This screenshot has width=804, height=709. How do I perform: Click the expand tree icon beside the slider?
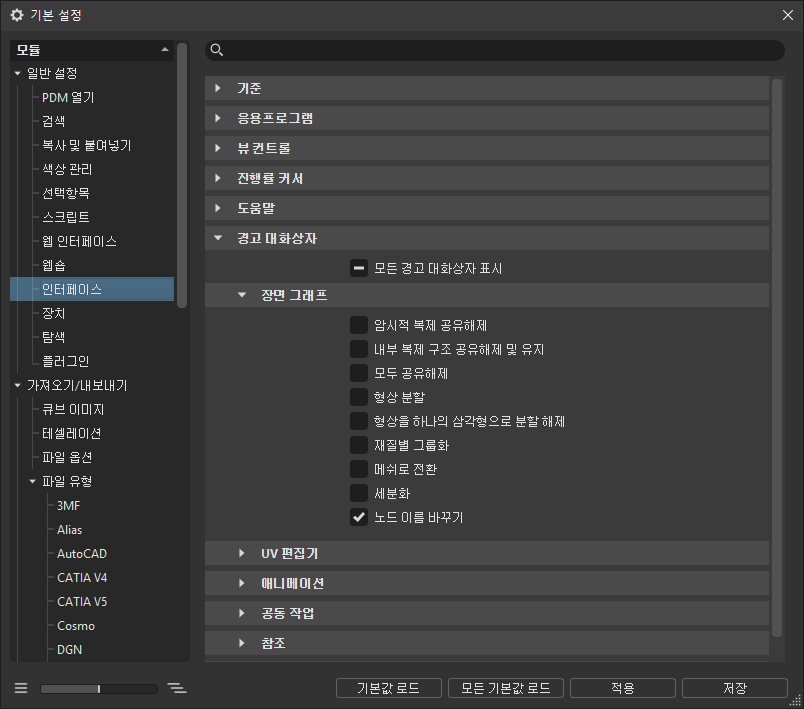click(176, 688)
